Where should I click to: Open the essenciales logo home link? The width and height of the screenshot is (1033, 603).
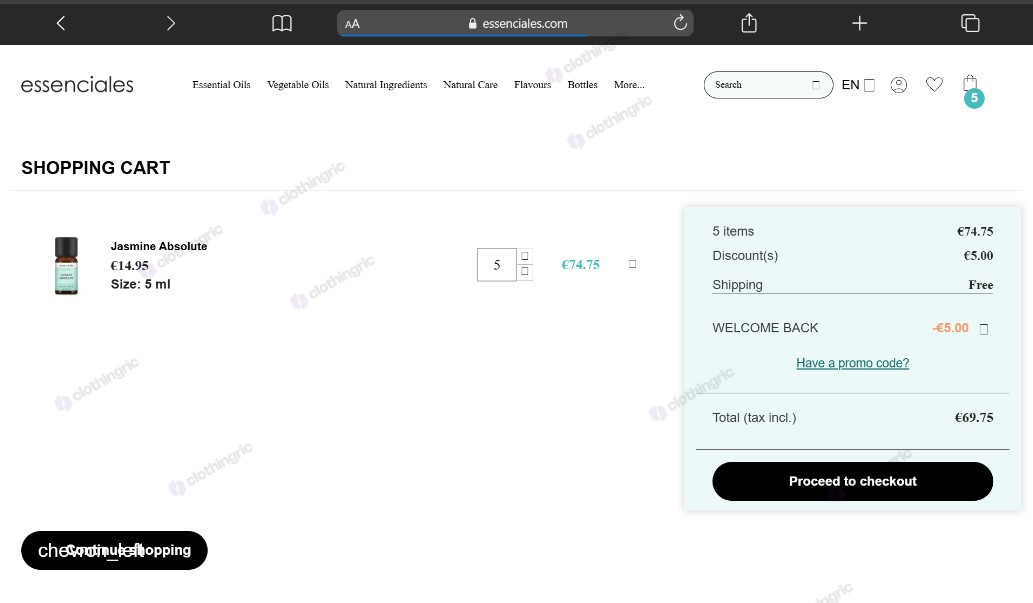77,84
